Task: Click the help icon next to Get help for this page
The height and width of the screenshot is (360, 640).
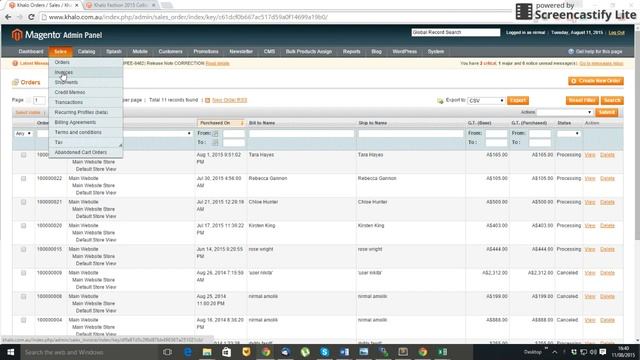Action: pos(571,51)
